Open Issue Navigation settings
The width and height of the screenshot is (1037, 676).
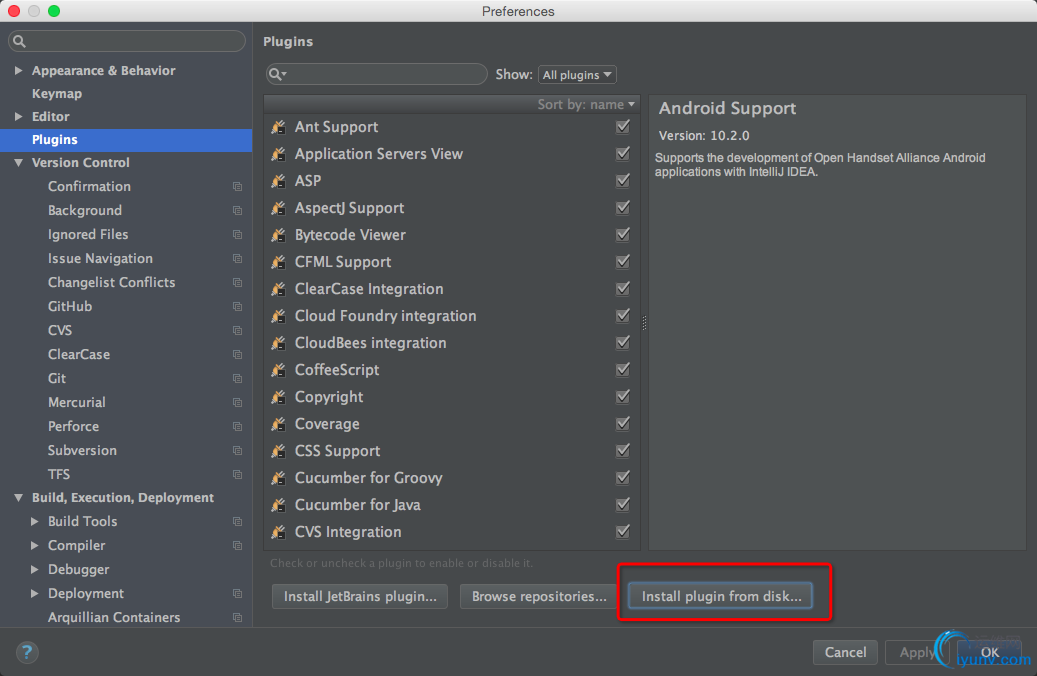click(x=100, y=259)
